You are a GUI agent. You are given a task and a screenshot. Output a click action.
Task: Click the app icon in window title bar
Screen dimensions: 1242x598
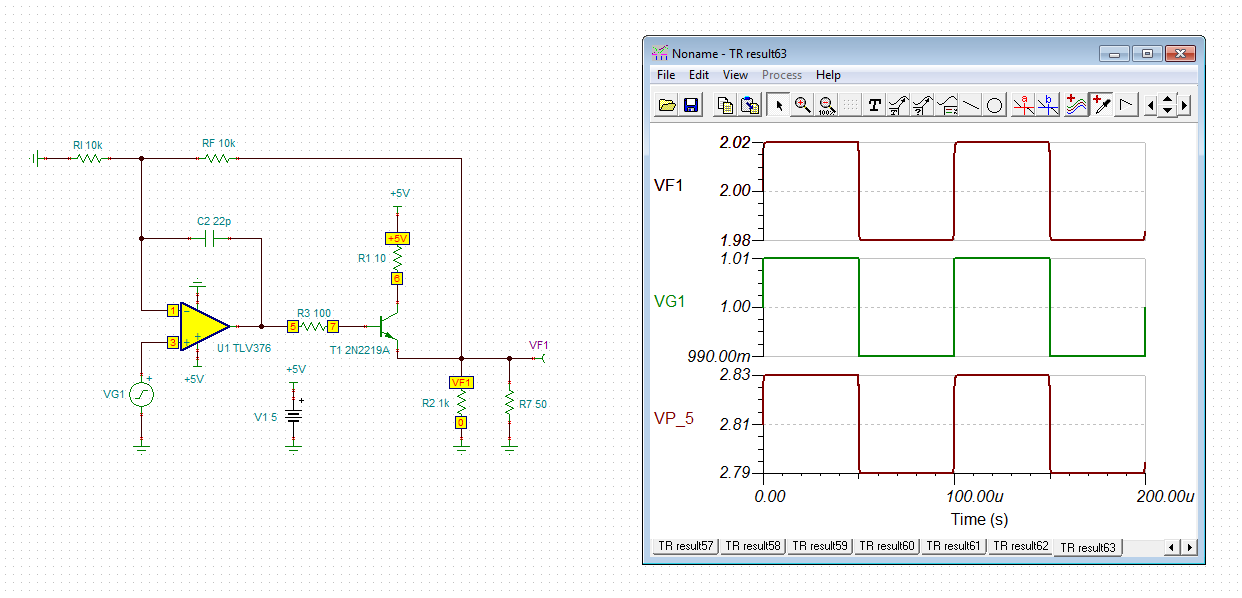[x=659, y=53]
